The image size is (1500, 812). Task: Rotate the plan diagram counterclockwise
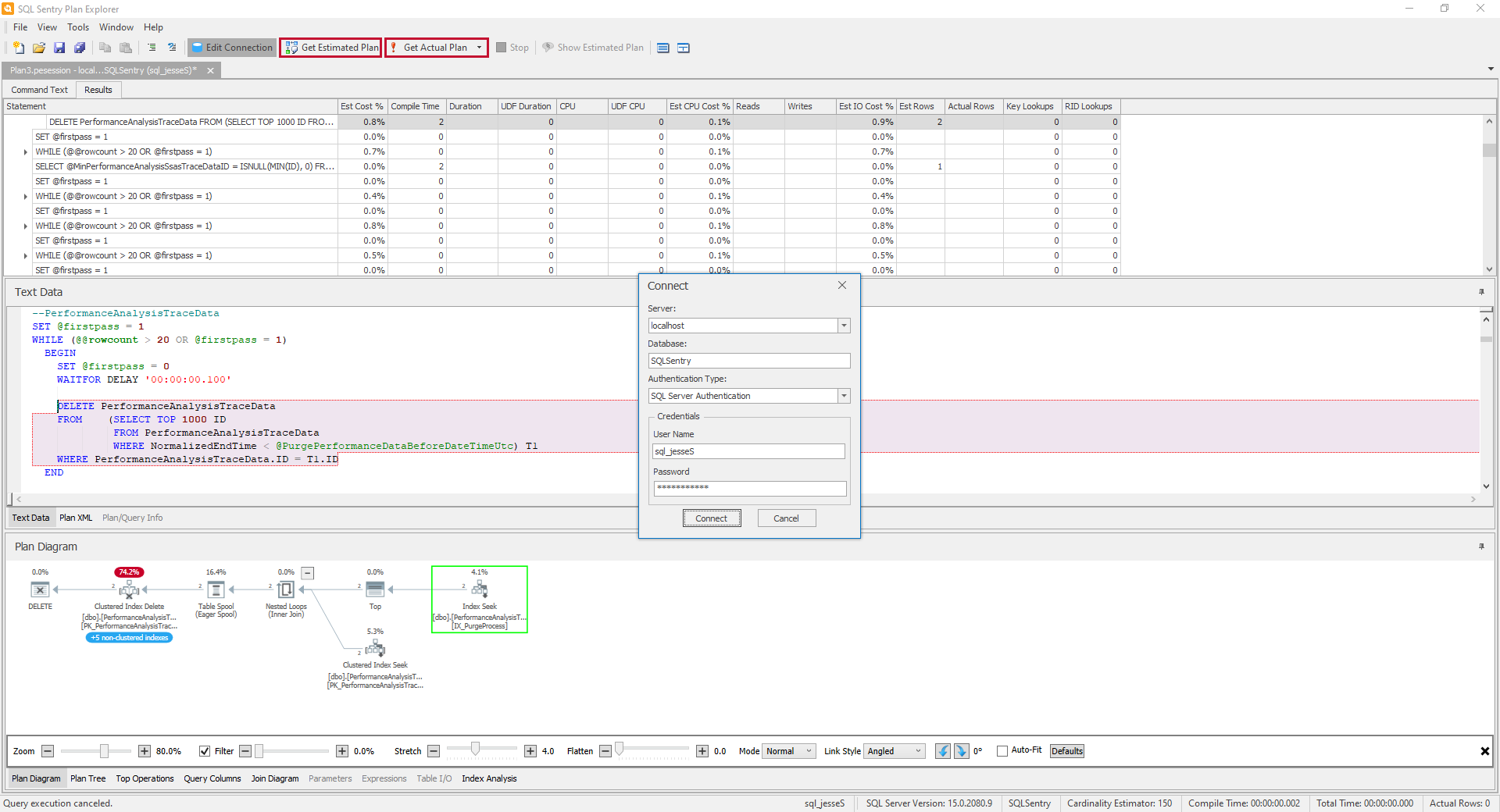(x=942, y=751)
